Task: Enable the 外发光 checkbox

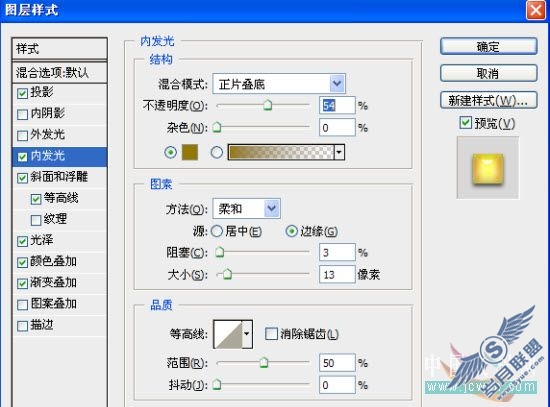Action: (x=22, y=135)
